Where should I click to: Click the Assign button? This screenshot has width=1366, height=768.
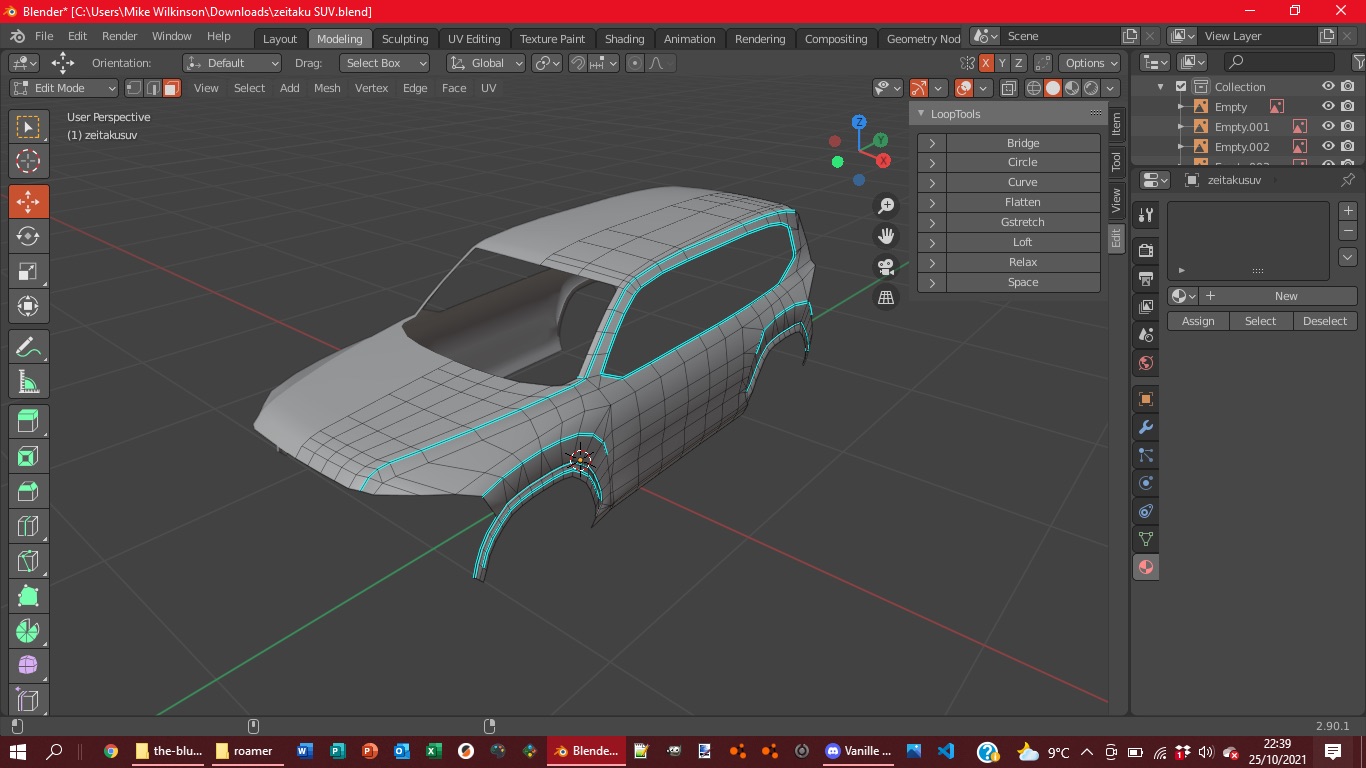click(1198, 321)
